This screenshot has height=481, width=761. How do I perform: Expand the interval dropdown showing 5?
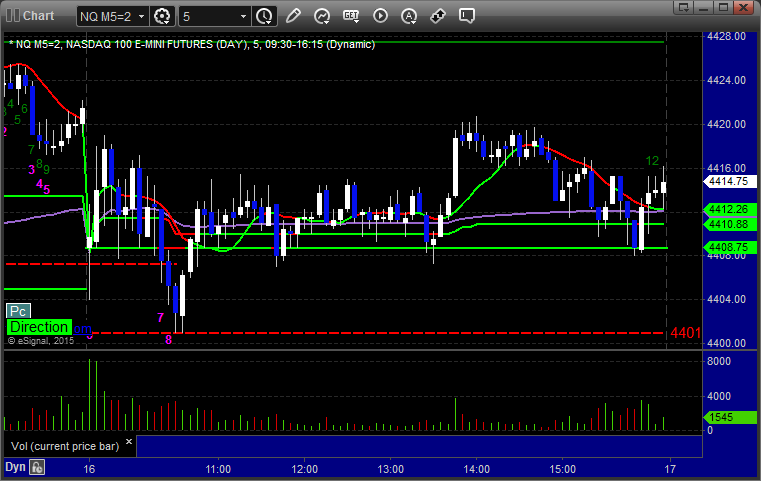point(215,17)
